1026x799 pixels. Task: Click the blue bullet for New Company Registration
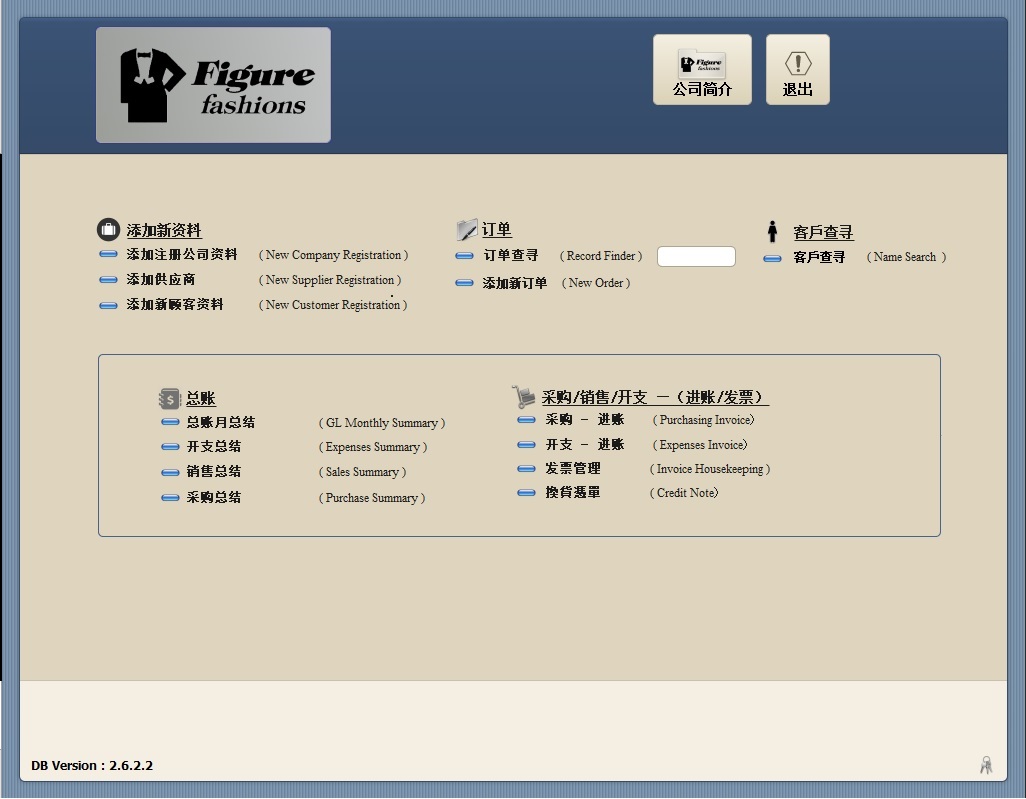pos(109,255)
